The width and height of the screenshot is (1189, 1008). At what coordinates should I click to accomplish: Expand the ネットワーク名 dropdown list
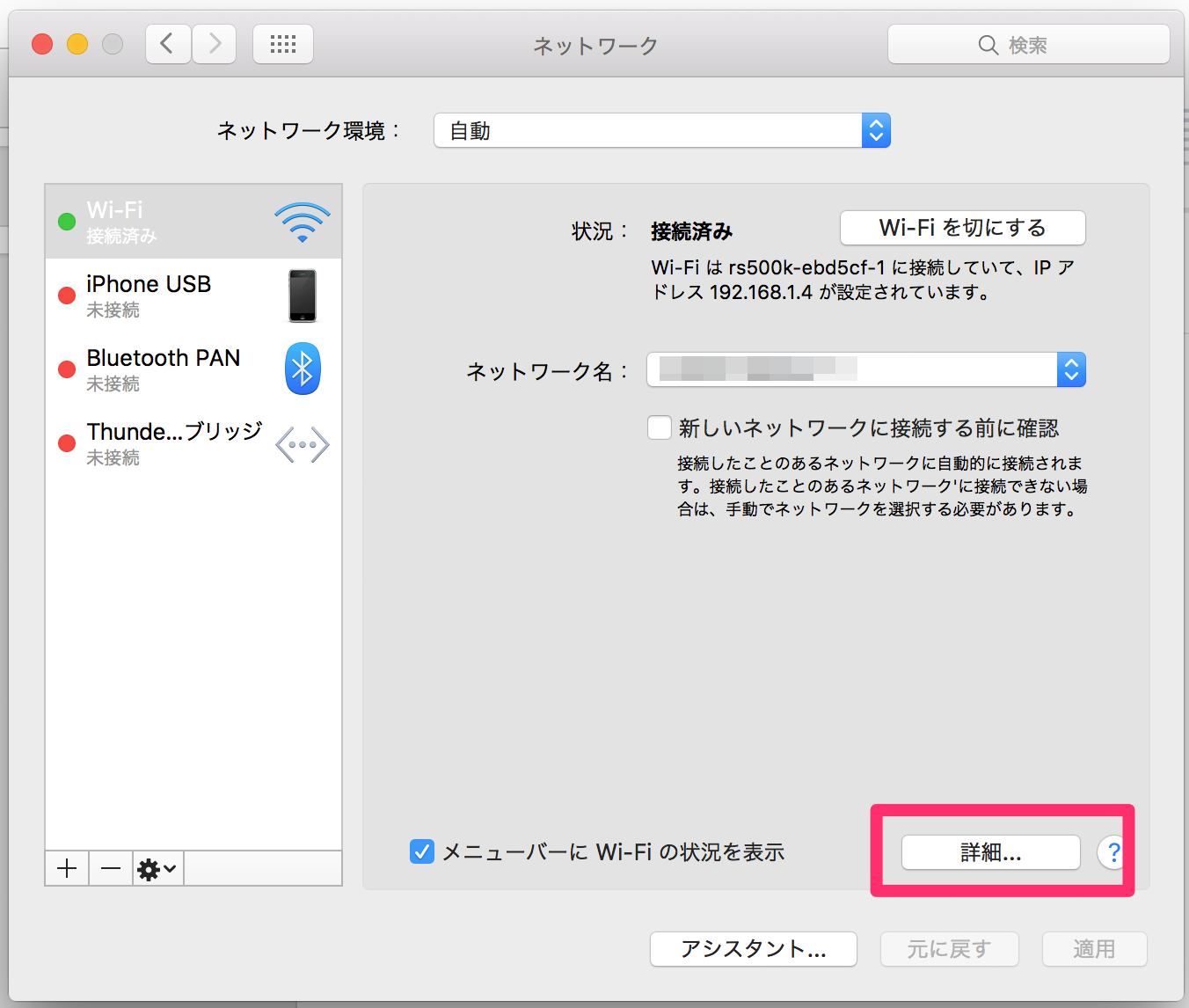point(1070,370)
